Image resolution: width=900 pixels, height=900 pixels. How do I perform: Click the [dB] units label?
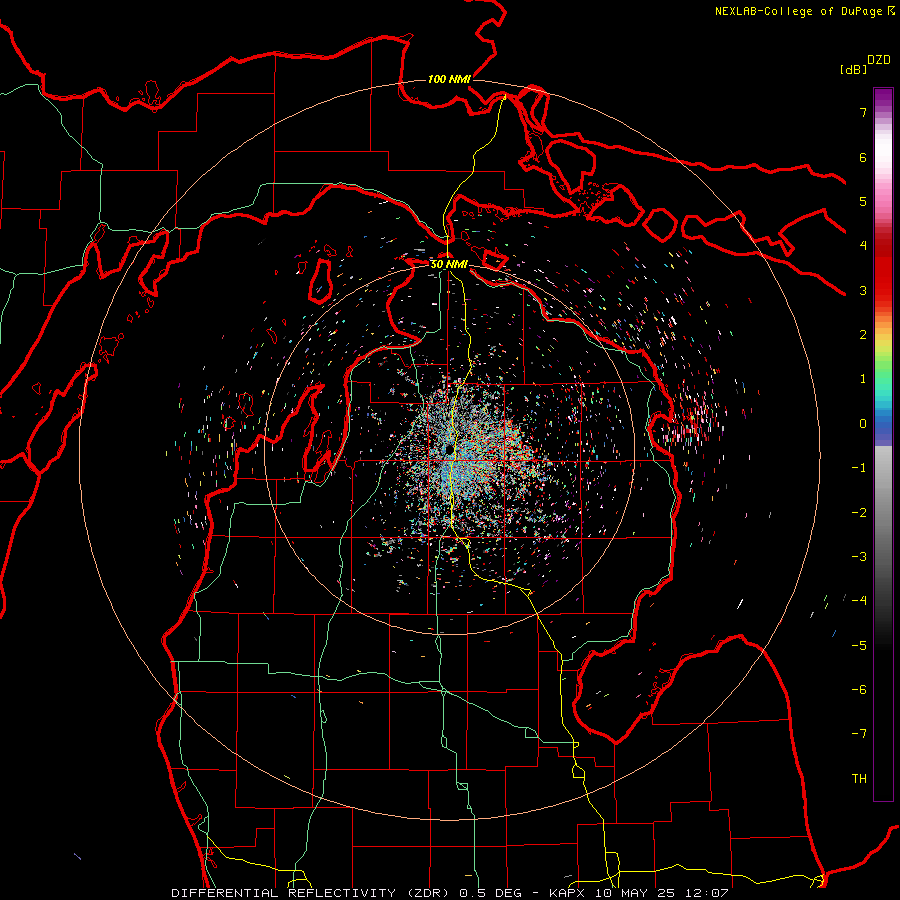click(x=854, y=70)
